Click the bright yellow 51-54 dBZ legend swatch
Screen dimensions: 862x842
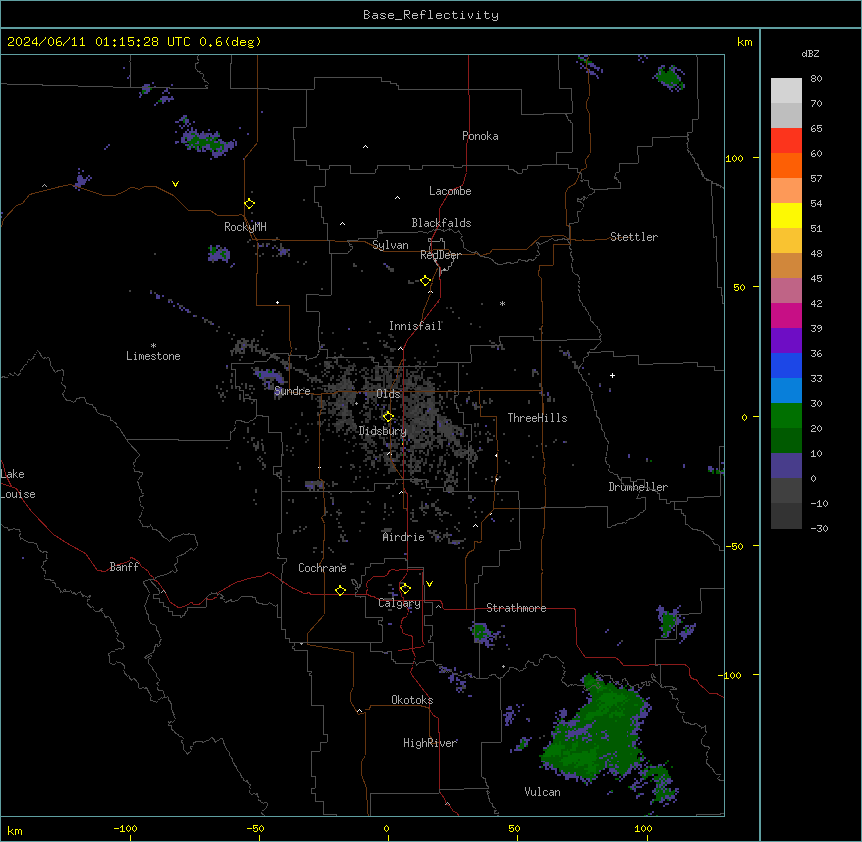coord(786,215)
